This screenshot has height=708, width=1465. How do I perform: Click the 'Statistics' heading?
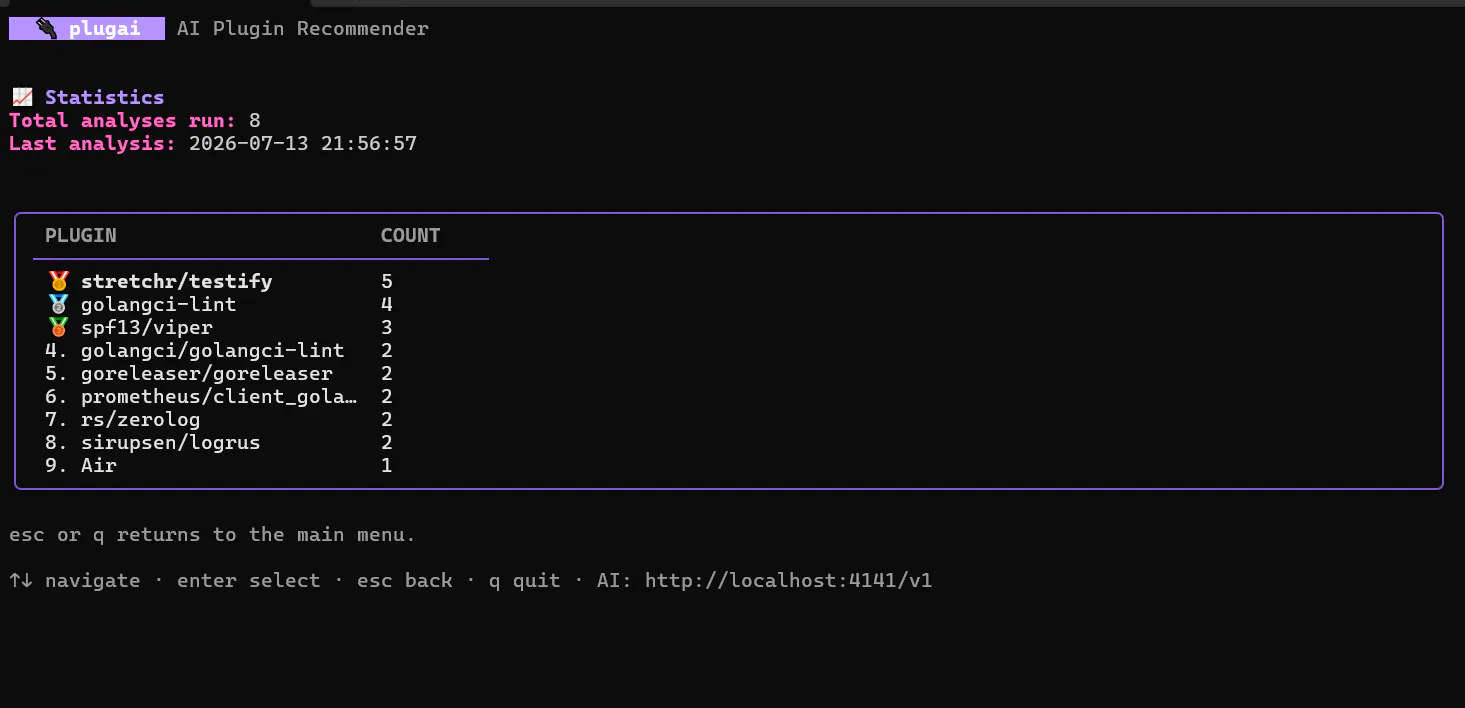click(x=105, y=97)
